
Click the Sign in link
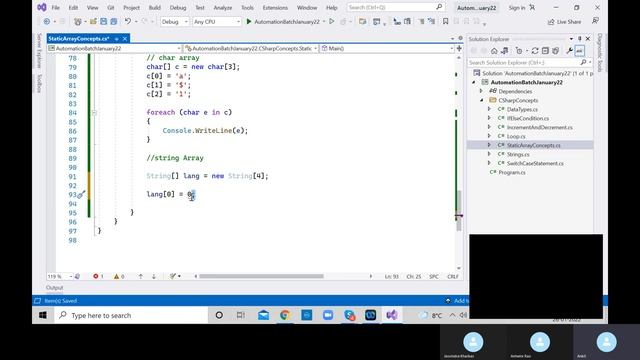[x=517, y=8]
